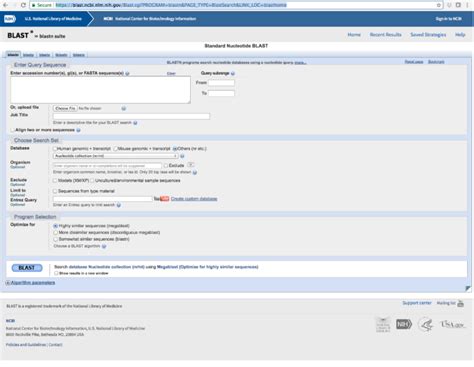Open the help icon for Entrez query hint
The image size is (474, 367).
pyautogui.click(x=119, y=205)
